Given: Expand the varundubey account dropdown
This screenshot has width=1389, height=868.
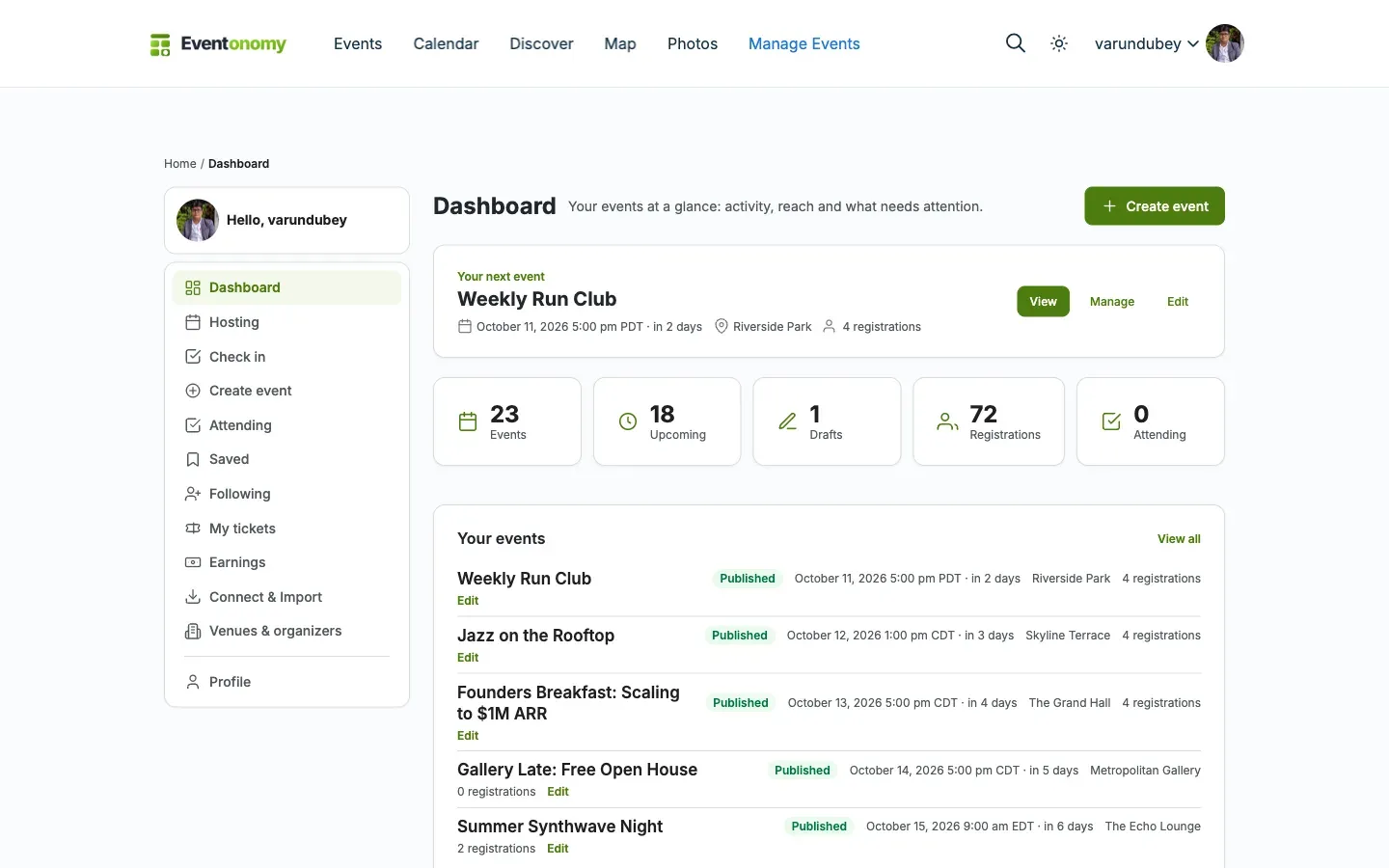Looking at the screenshot, I should click(1147, 43).
